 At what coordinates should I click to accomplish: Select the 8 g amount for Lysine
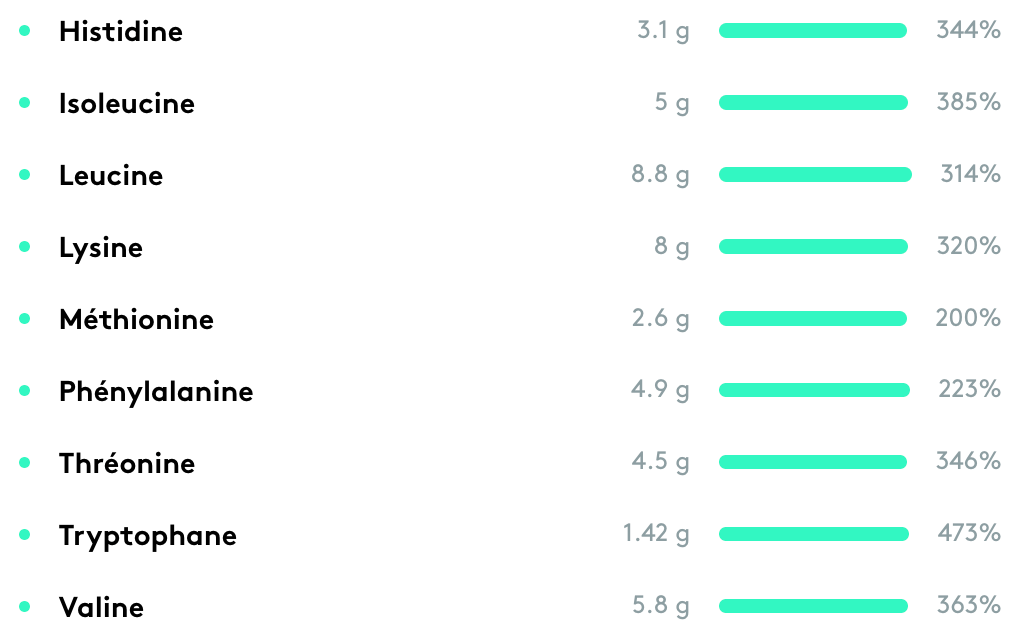coord(672,247)
